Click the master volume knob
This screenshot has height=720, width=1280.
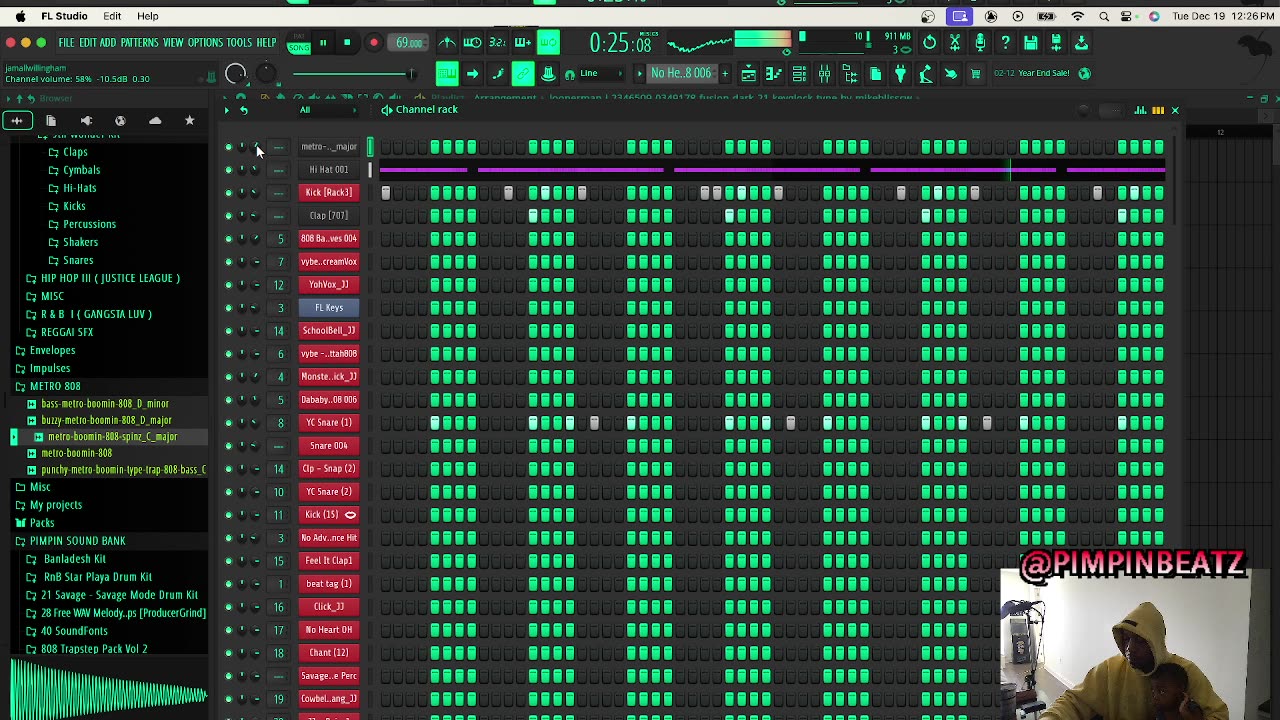click(236, 73)
